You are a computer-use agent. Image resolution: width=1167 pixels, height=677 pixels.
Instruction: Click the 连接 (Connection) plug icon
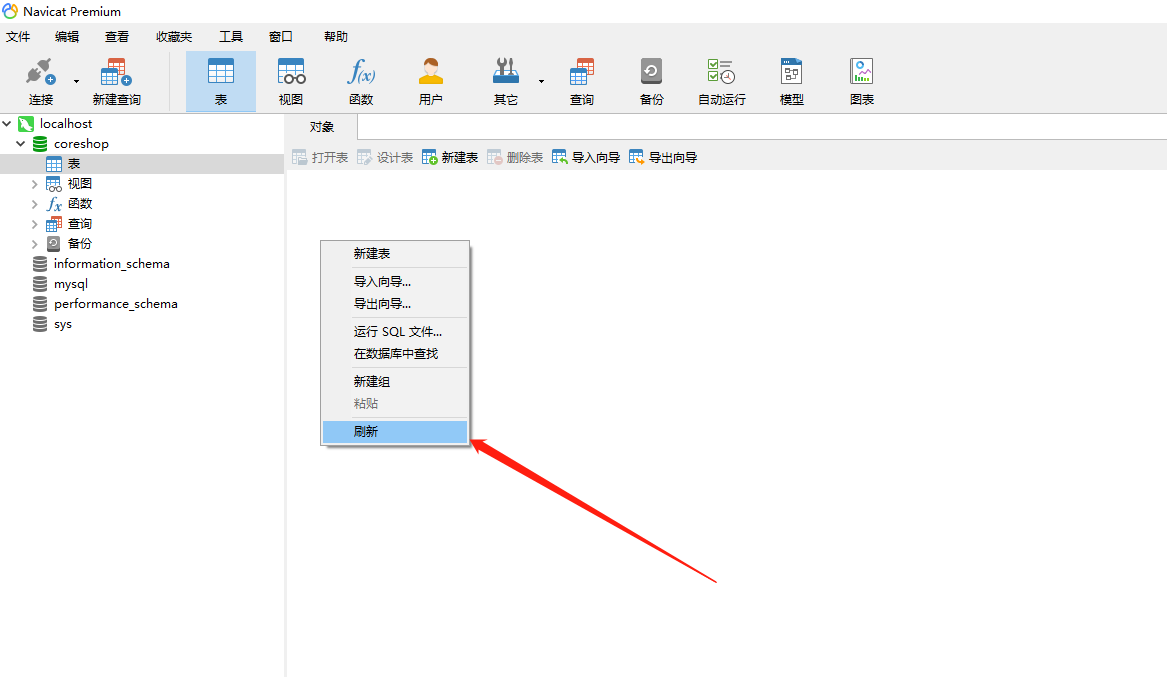click(x=40, y=74)
